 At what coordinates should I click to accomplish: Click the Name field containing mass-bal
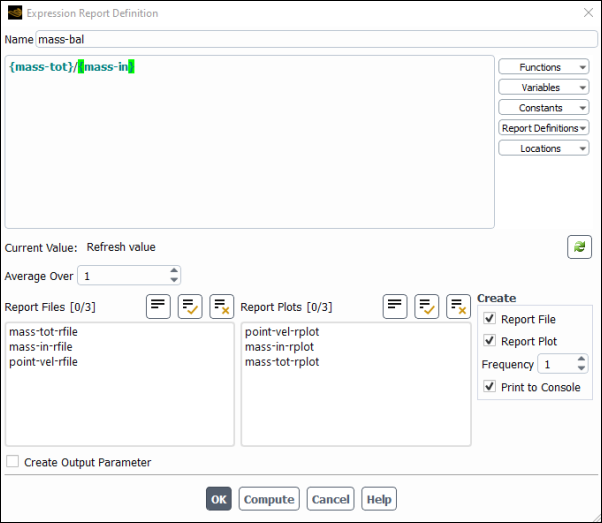click(x=316, y=39)
